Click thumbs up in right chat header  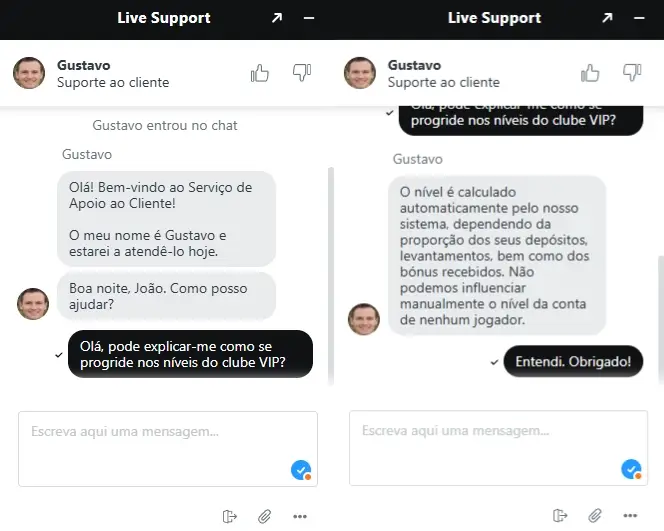(x=590, y=73)
